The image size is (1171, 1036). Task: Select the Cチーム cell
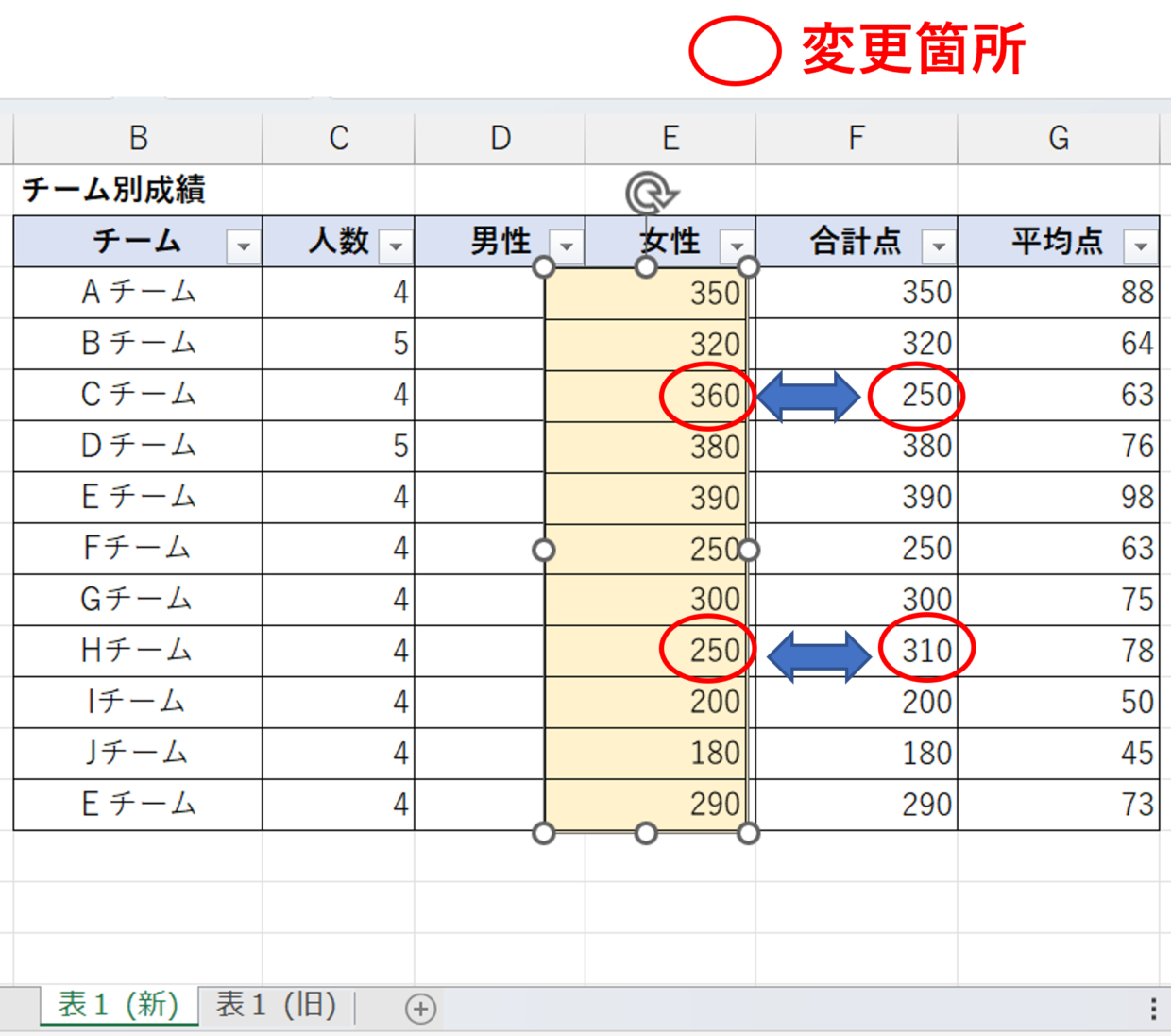[138, 394]
